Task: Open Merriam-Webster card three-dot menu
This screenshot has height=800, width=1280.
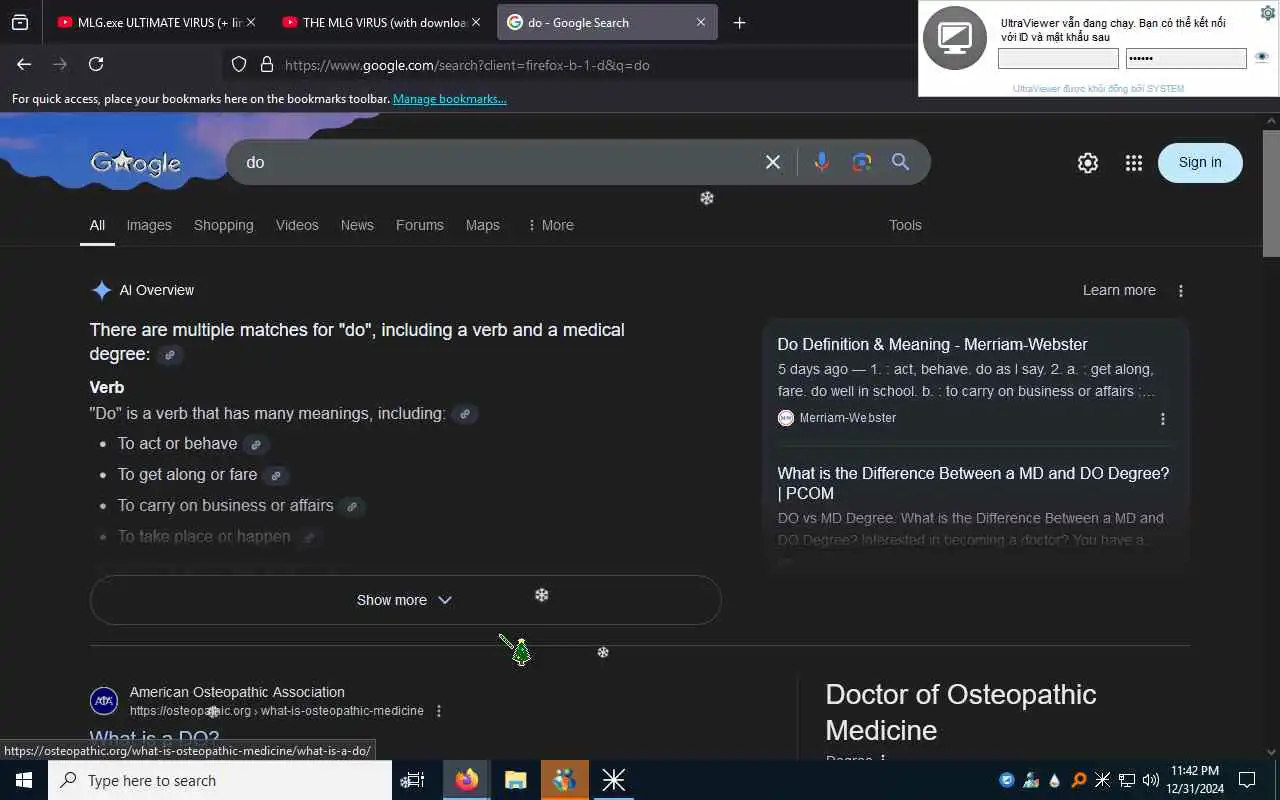Action: (x=1162, y=419)
